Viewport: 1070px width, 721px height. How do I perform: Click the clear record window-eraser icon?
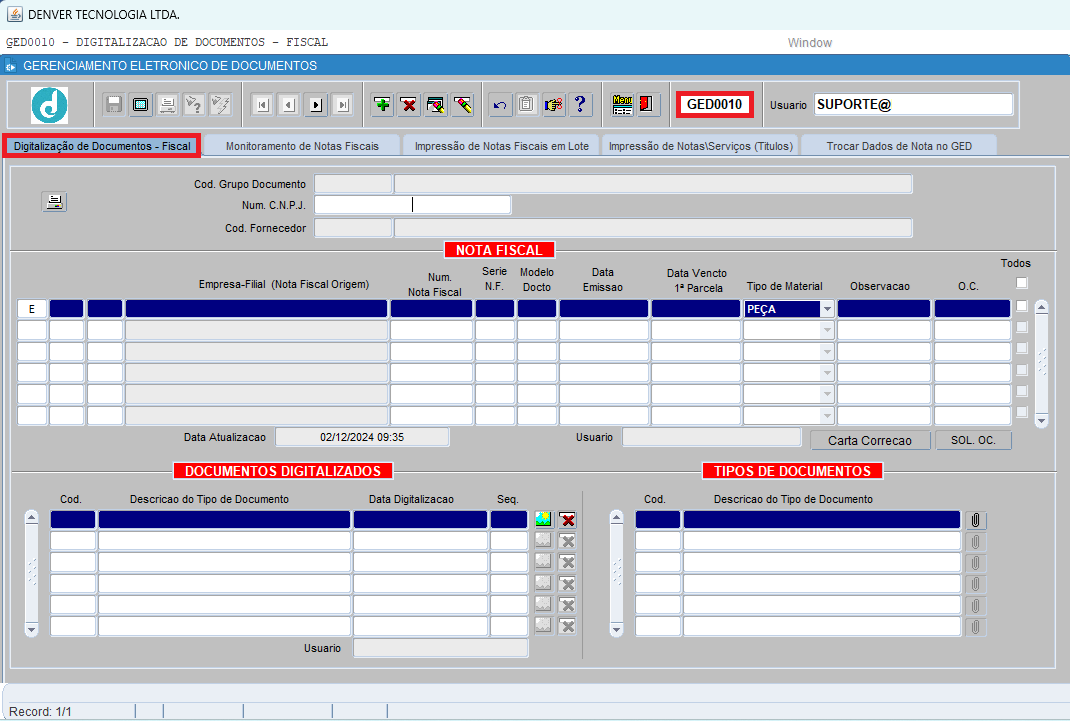(x=435, y=104)
